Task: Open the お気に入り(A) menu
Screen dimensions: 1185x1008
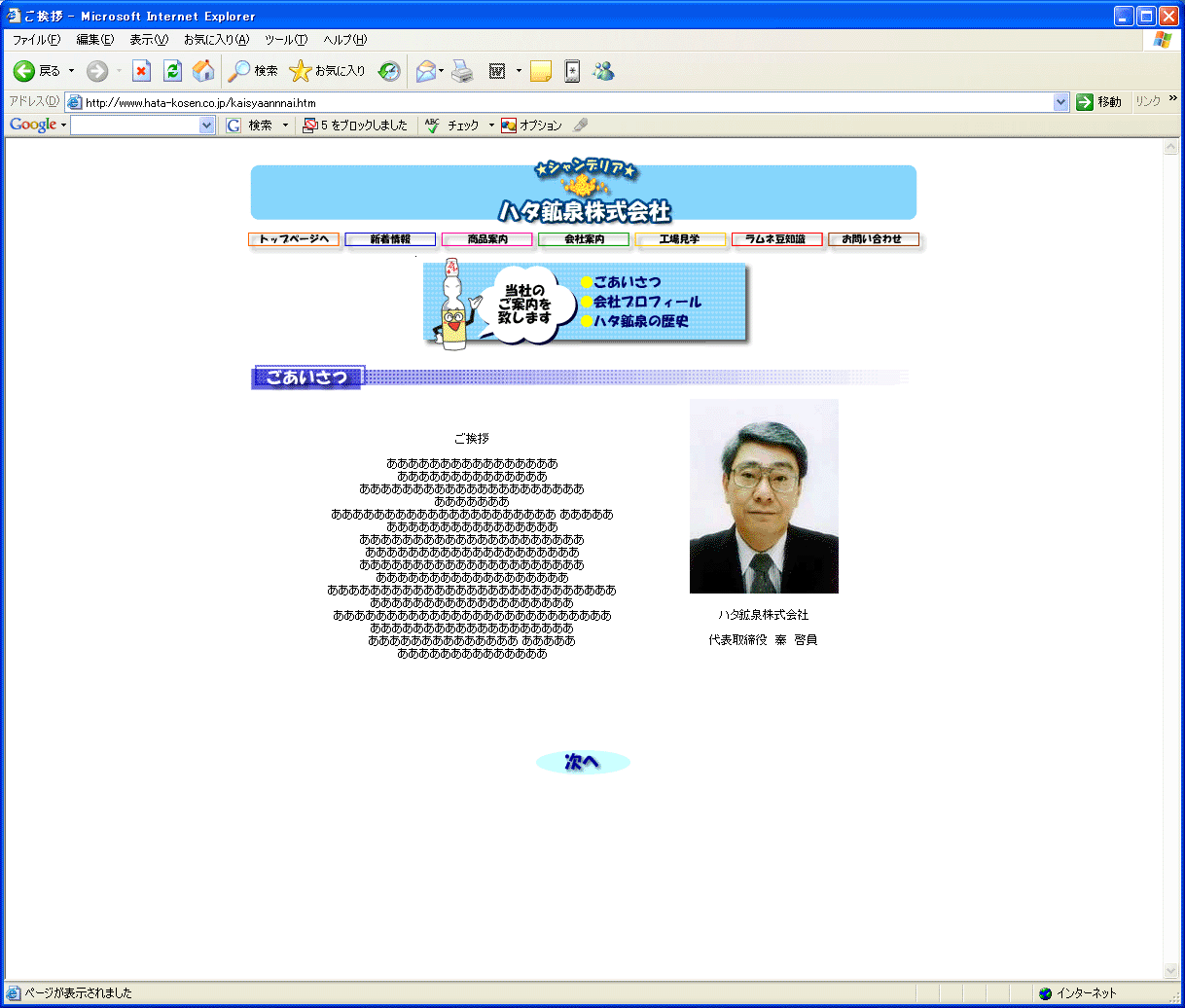Action: point(216,40)
